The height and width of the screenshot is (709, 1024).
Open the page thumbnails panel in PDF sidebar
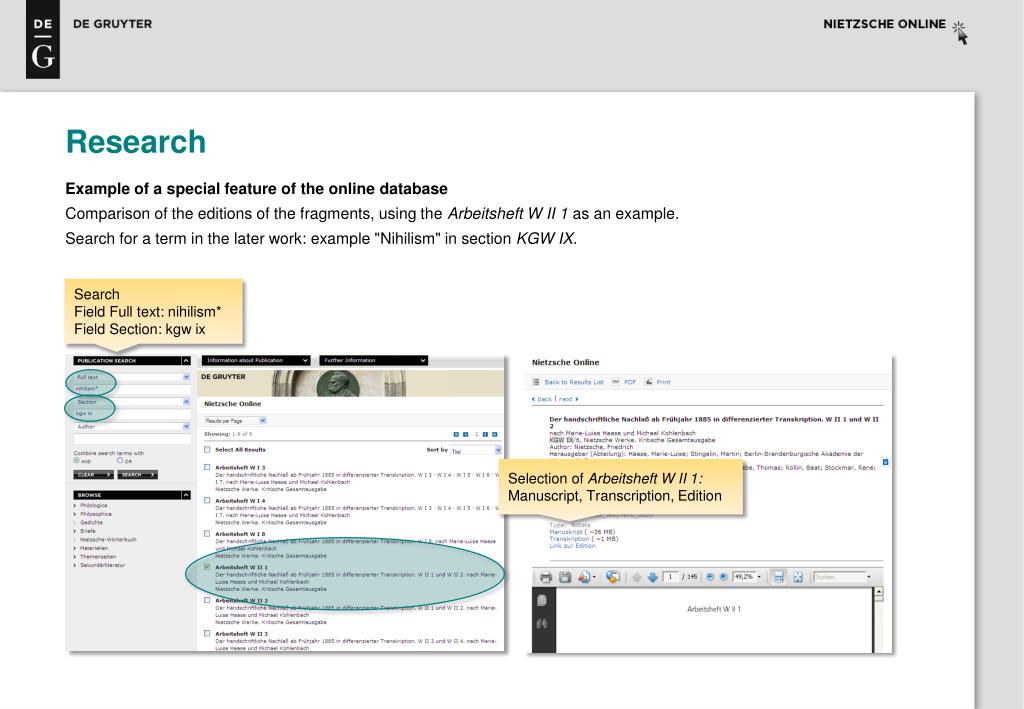(541, 601)
